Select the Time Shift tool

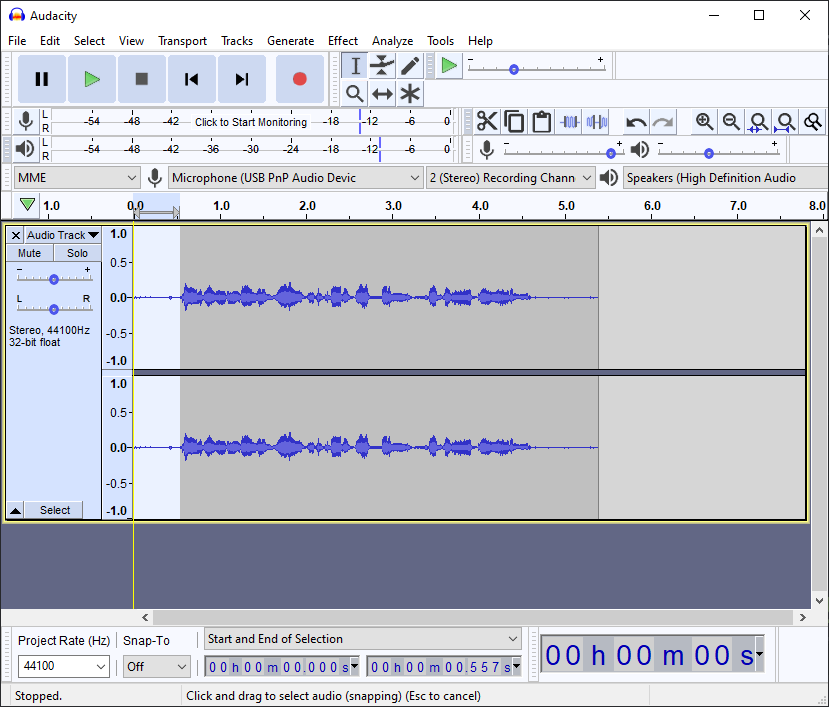pyautogui.click(x=382, y=94)
